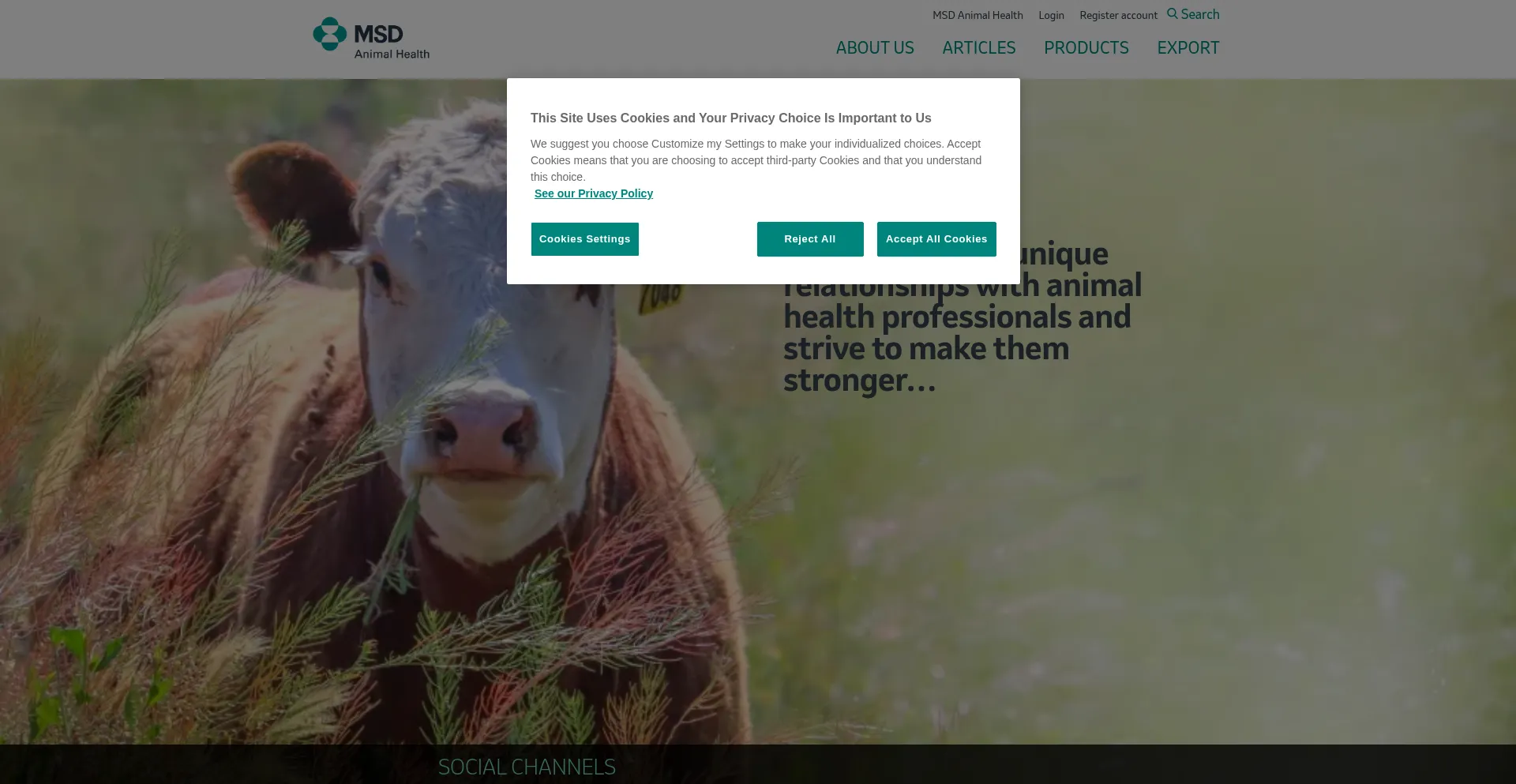
Task: Open Cookies Settings
Action: 585,239
